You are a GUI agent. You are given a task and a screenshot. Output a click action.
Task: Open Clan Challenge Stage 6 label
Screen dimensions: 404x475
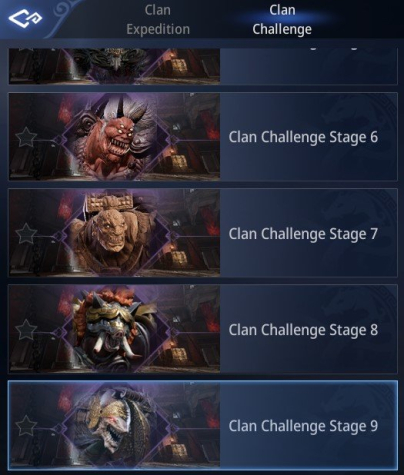click(303, 137)
